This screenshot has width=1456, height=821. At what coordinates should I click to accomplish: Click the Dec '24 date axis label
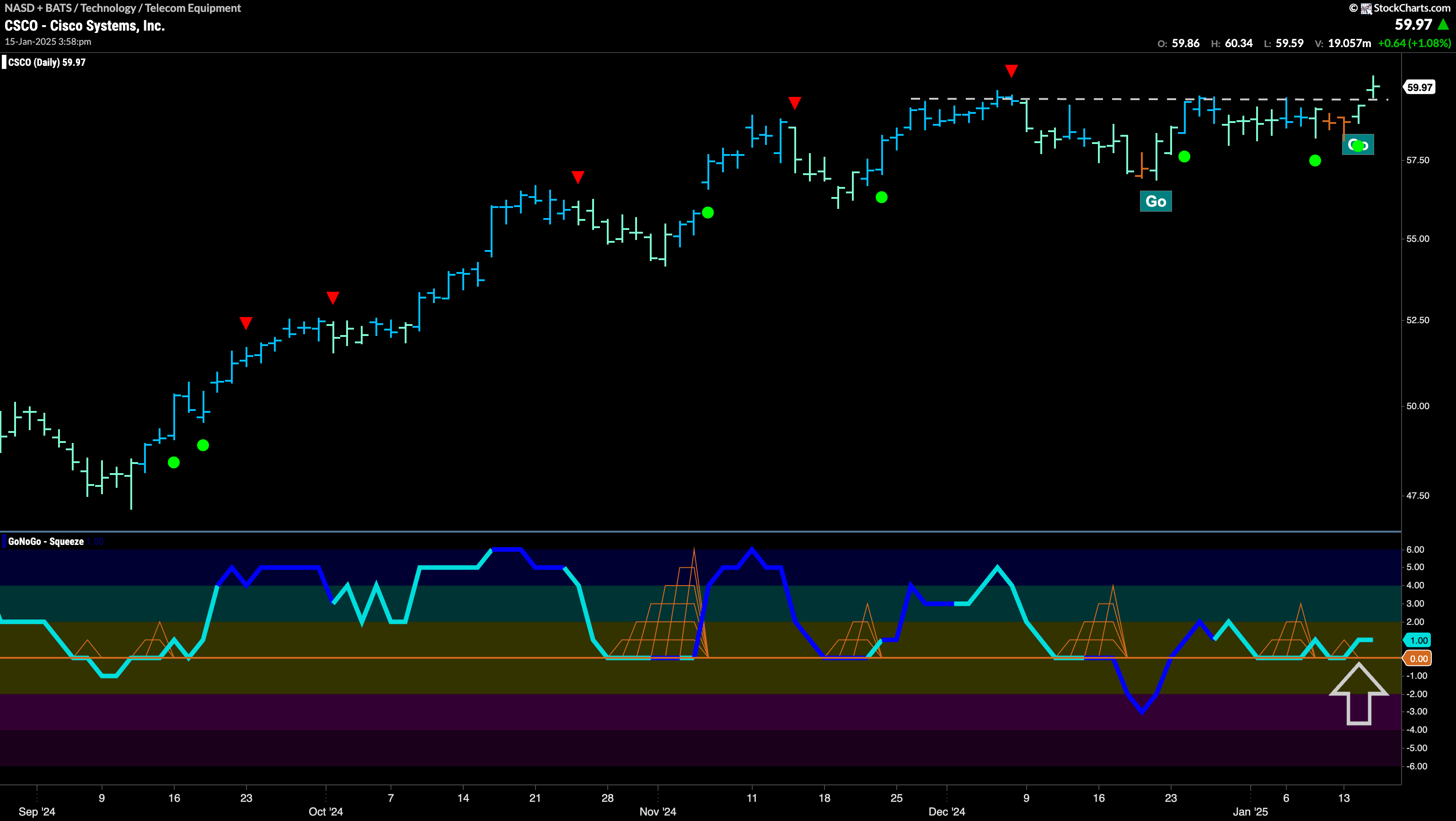click(947, 812)
